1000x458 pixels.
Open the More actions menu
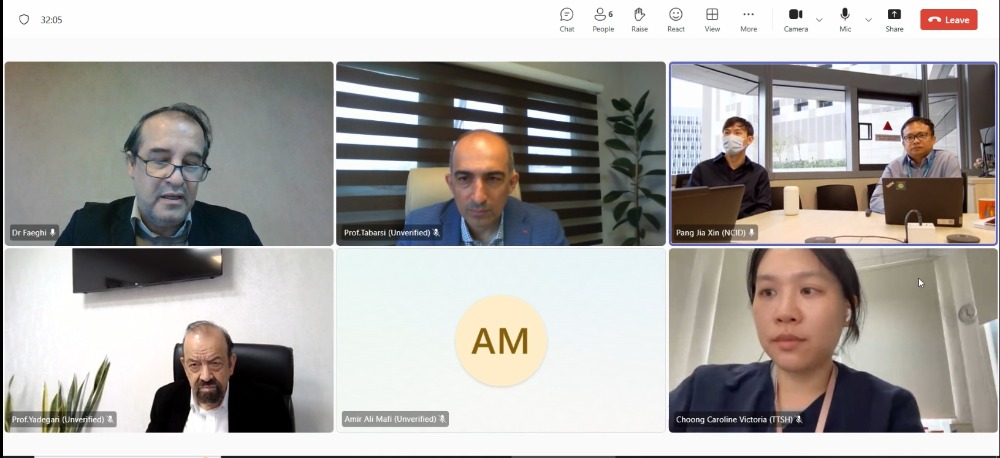tap(748, 20)
